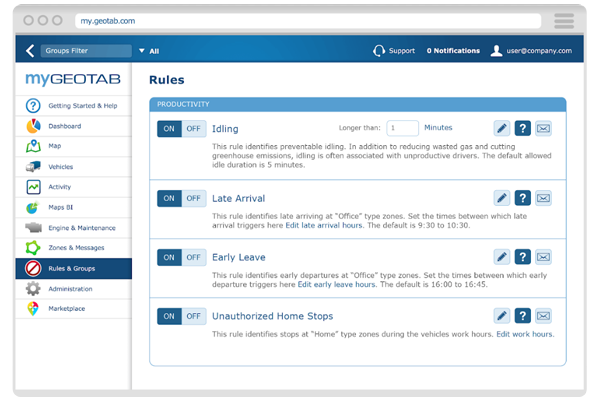Click the Longer than minutes input field

tap(402, 128)
